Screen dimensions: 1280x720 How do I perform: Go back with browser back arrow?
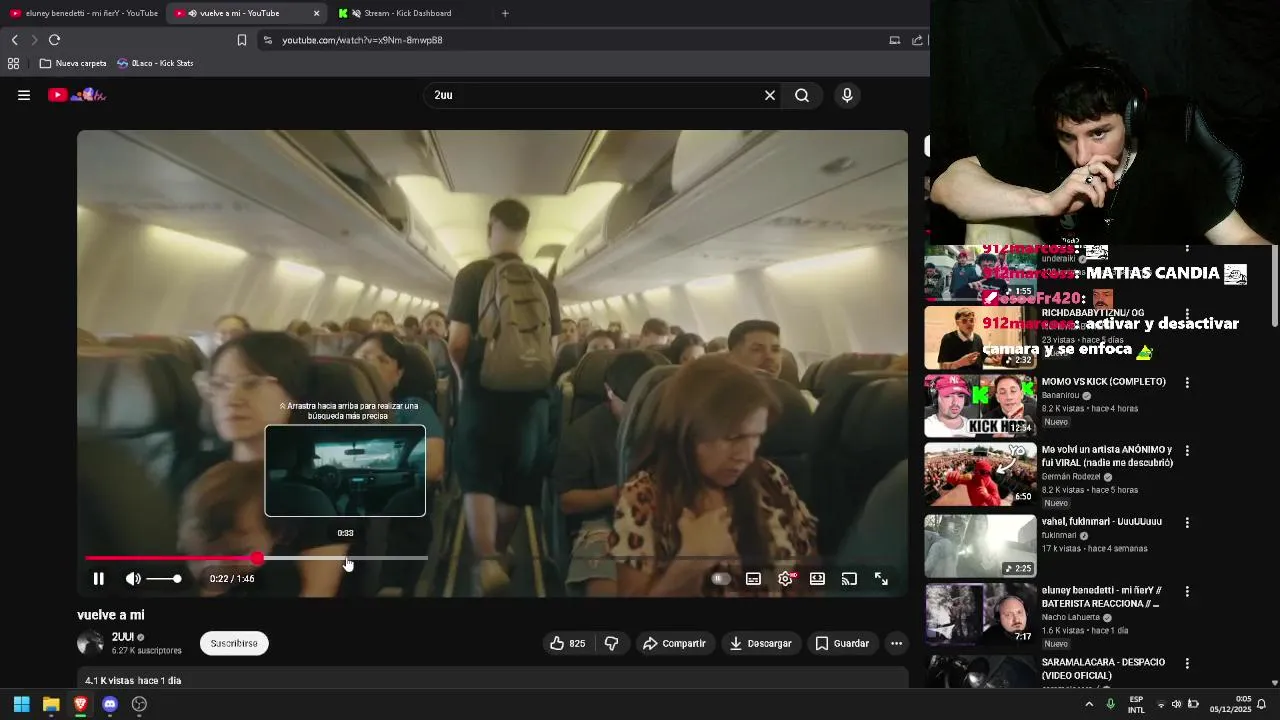15,40
